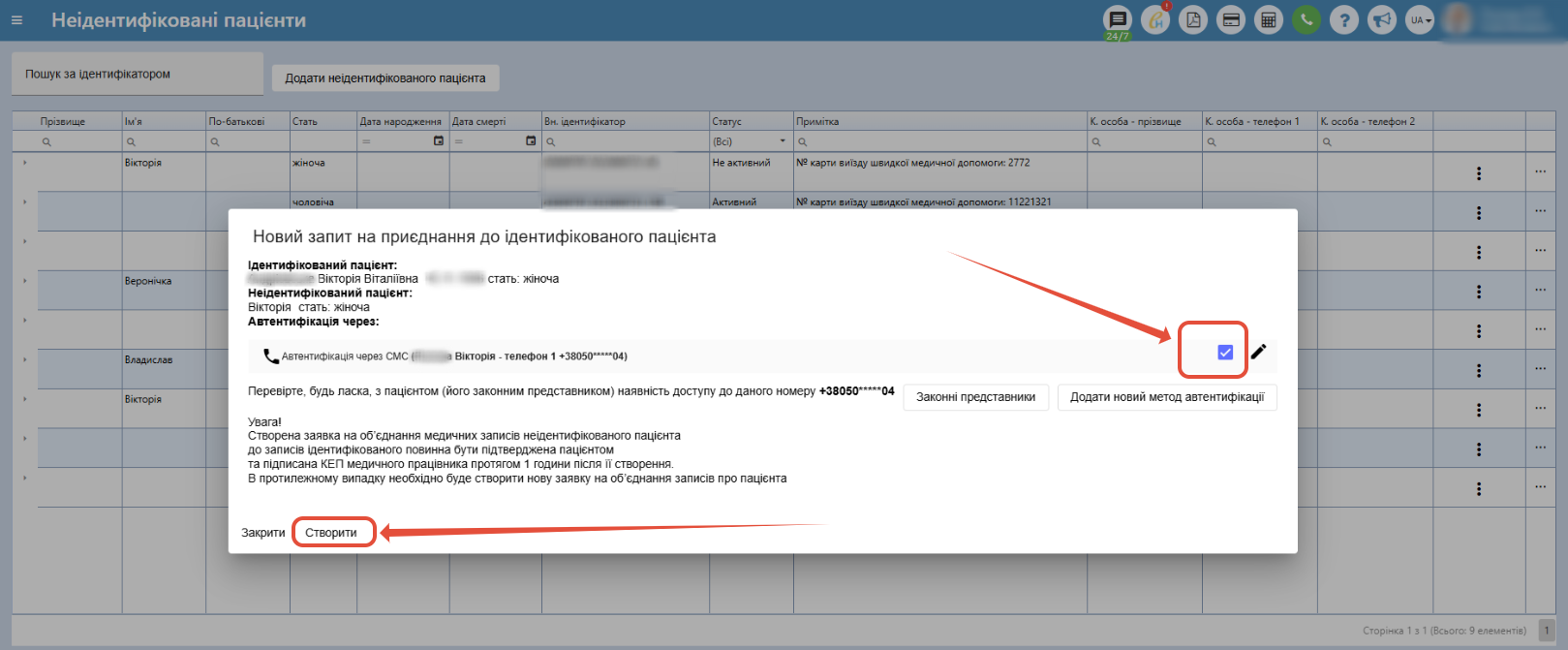Click the Ім'я filter search icon
This screenshot has height=650, width=1568.
[131, 142]
